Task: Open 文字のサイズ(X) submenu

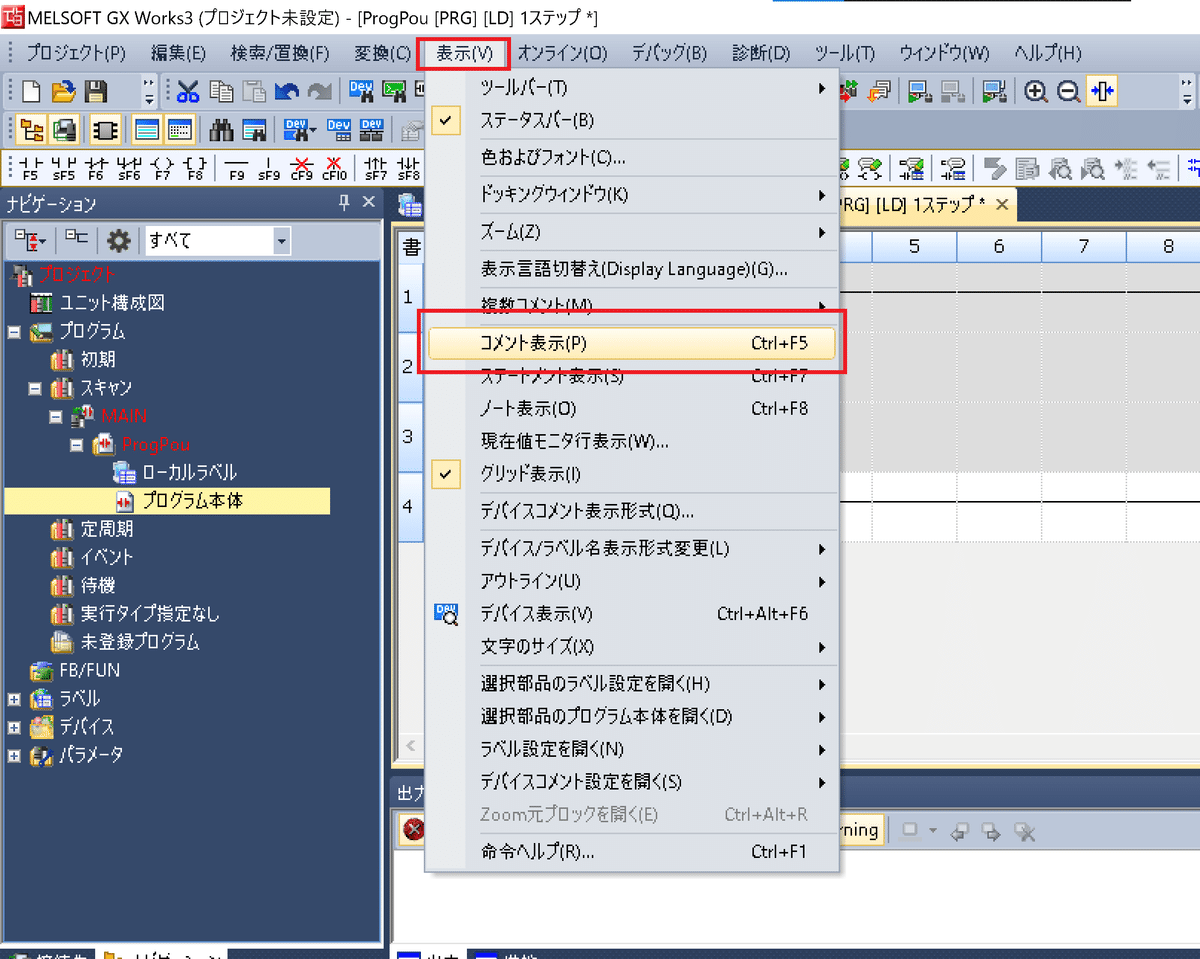Action: pyautogui.click(x=632, y=647)
